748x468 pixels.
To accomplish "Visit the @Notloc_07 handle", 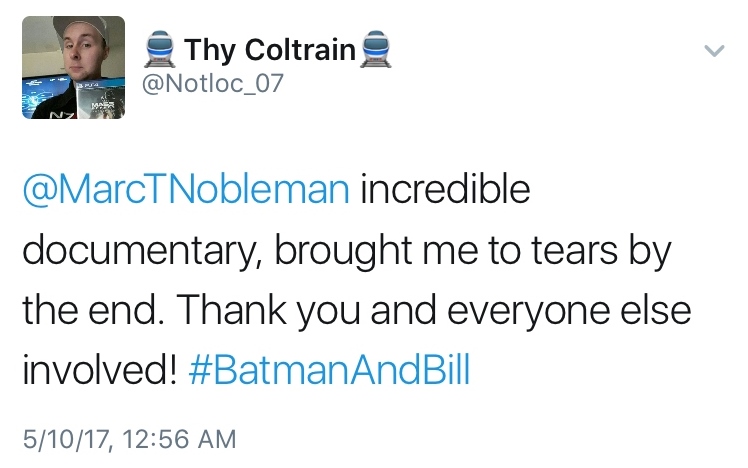I will (215, 85).
